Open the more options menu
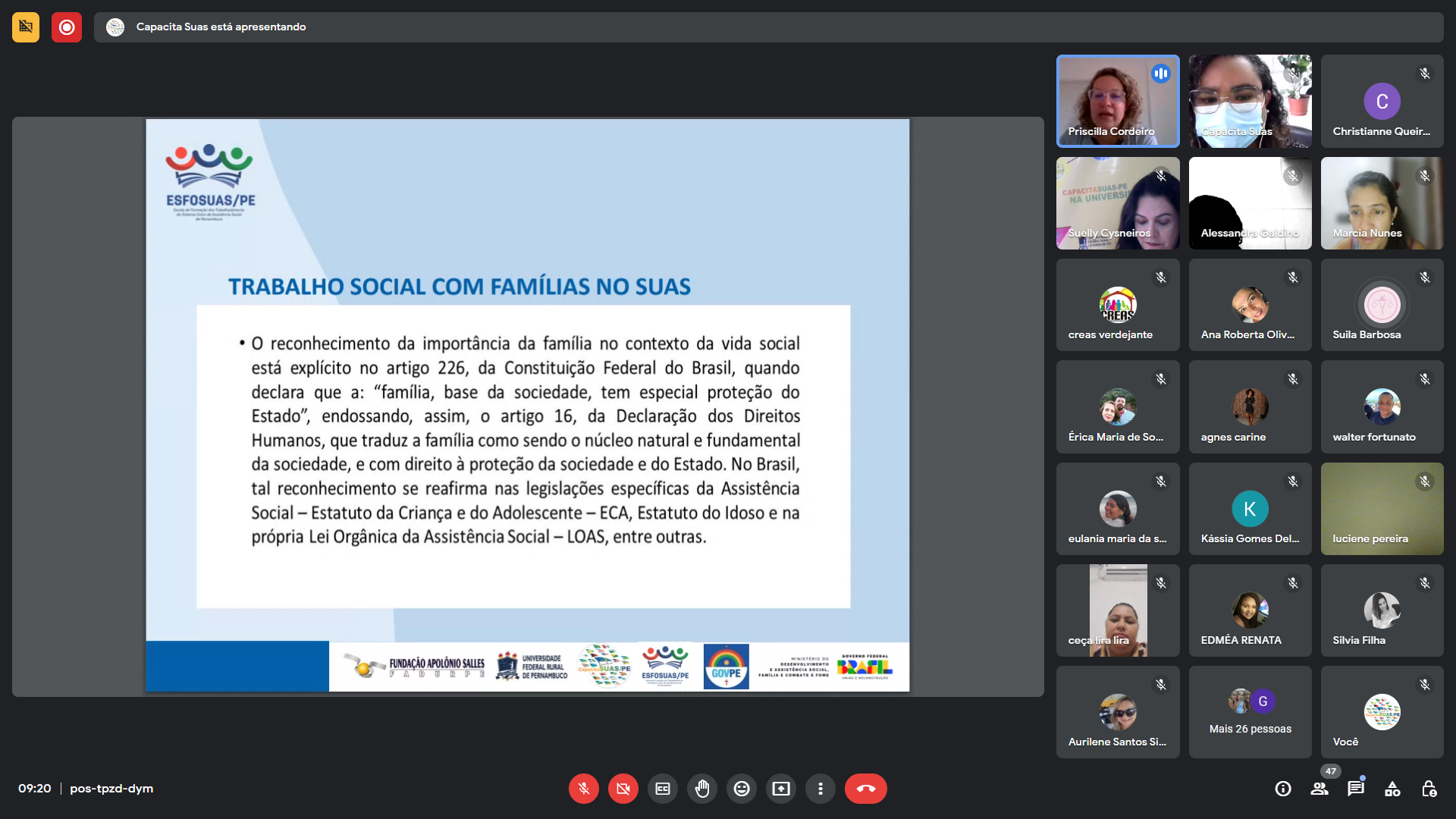The width and height of the screenshot is (1456, 819). click(821, 789)
